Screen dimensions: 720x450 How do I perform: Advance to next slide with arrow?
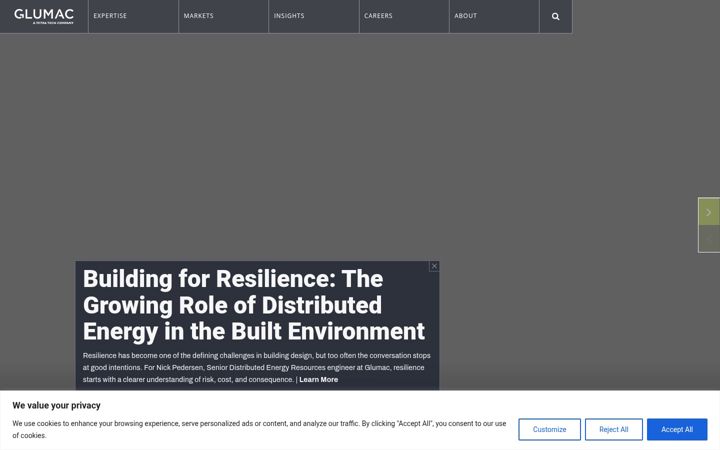[709, 212]
